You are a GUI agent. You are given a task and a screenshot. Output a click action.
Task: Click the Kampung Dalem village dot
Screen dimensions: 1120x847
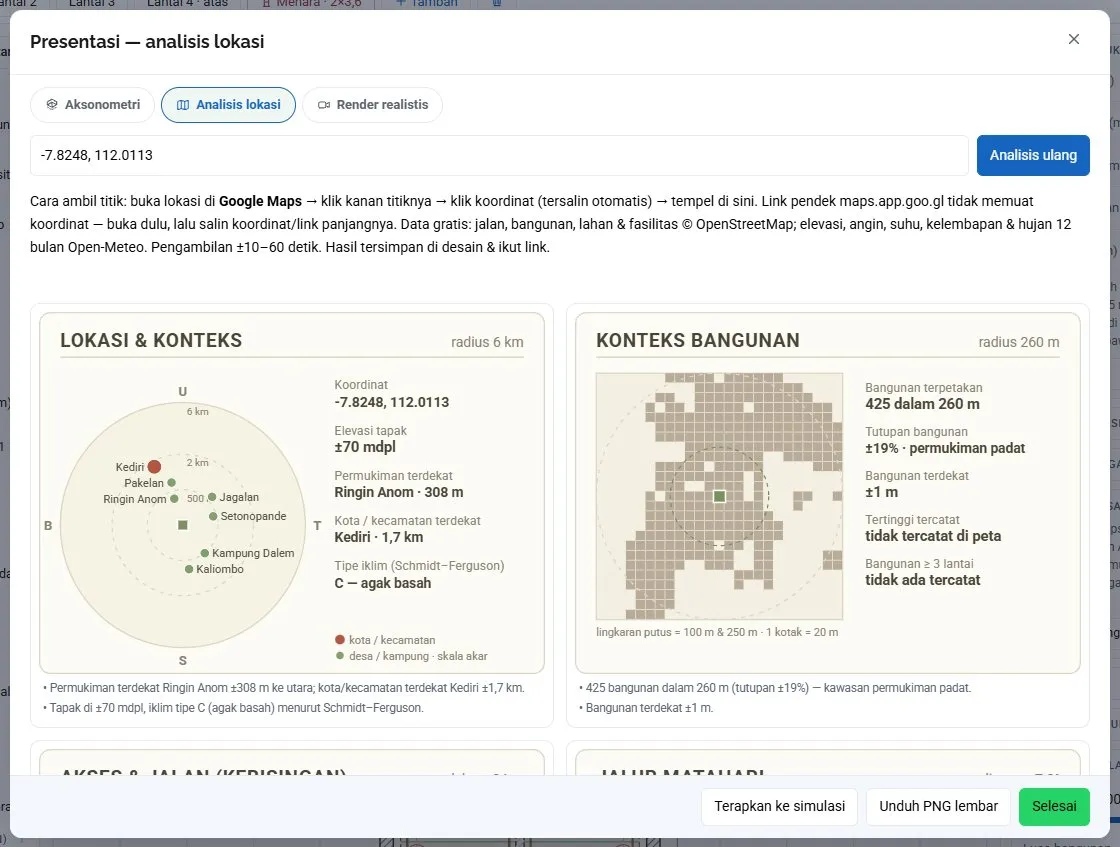[x=205, y=553]
